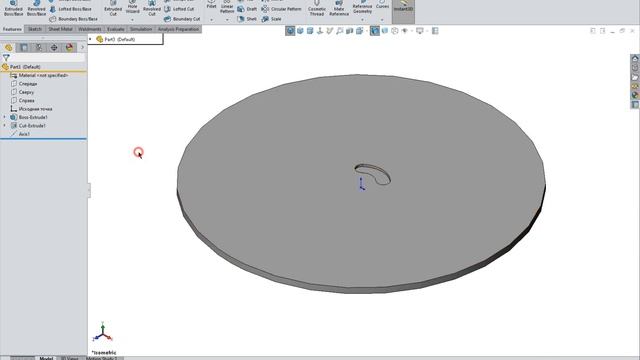The height and width of the screenshot is (360, 640).
Task: Open the Hole Wizard
Action: [132, 7]
